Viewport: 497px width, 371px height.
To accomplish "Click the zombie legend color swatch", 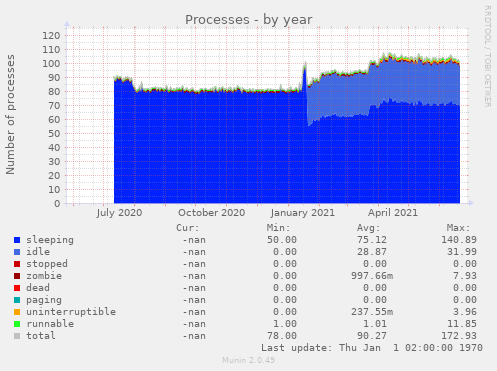I will click(17, 276).
